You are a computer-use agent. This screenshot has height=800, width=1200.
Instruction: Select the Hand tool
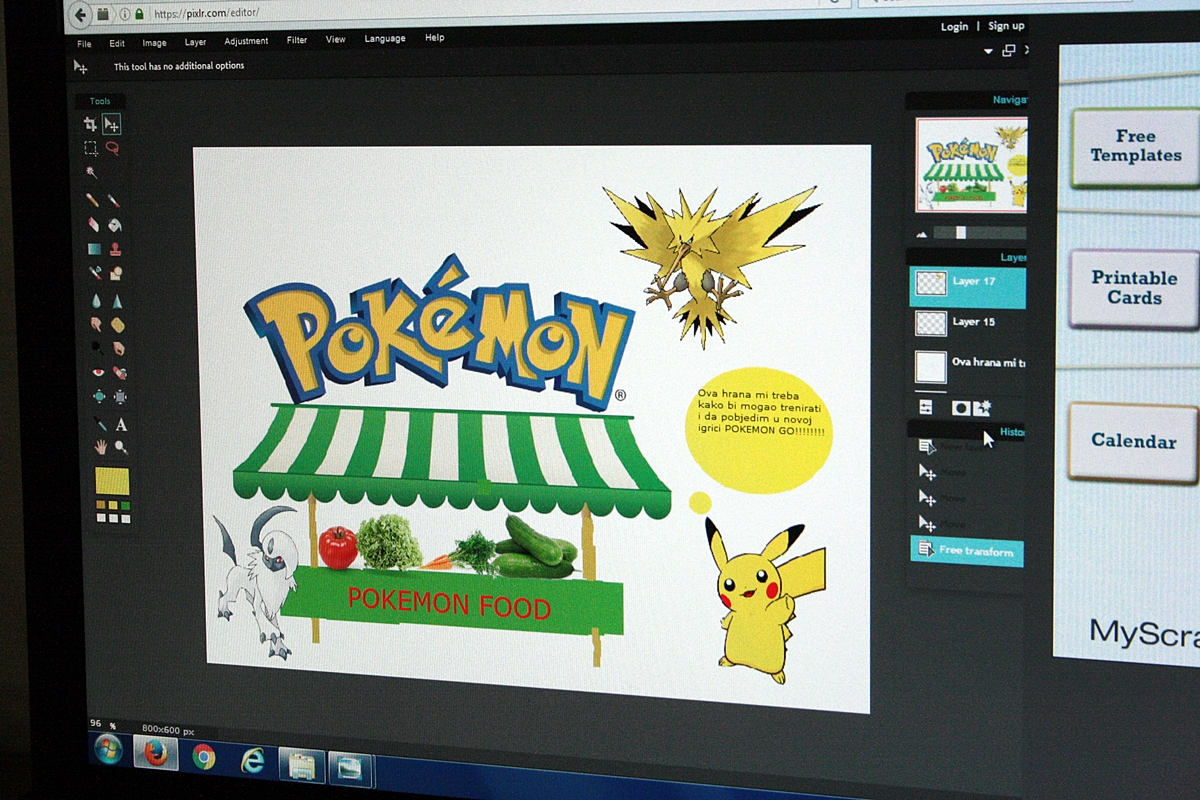coord(100,447)
